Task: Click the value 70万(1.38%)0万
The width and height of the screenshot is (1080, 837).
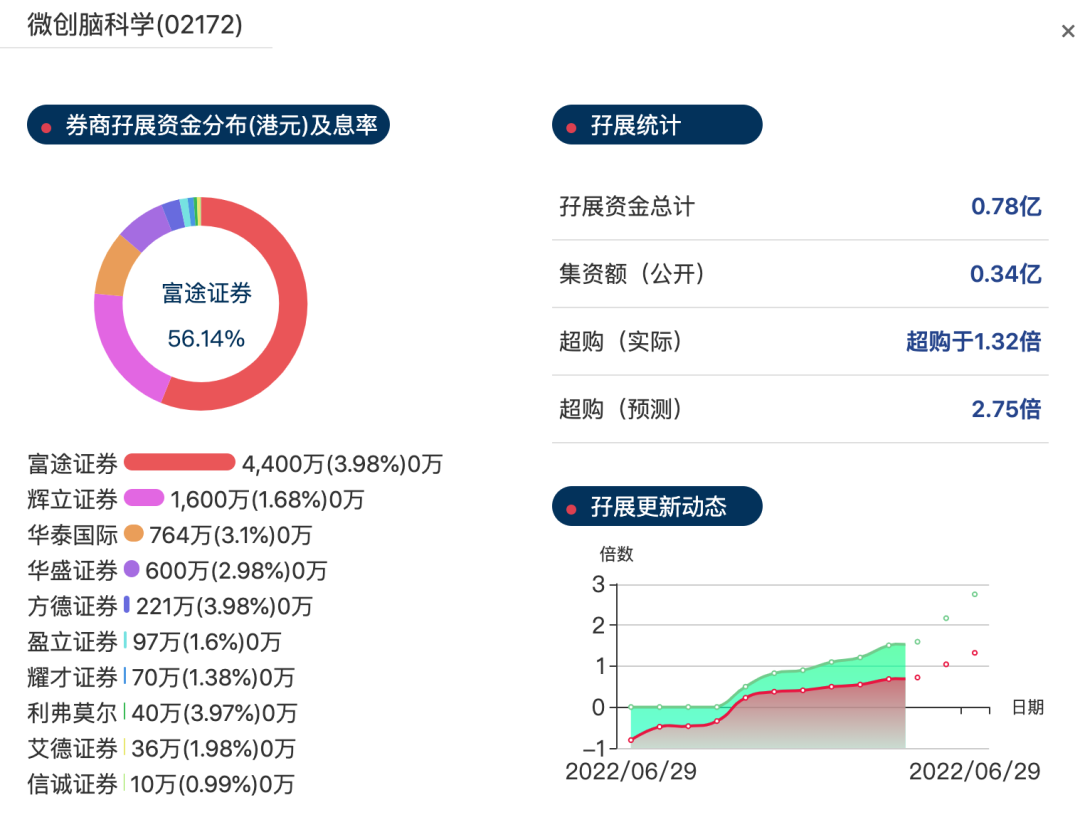Action: 213,678
